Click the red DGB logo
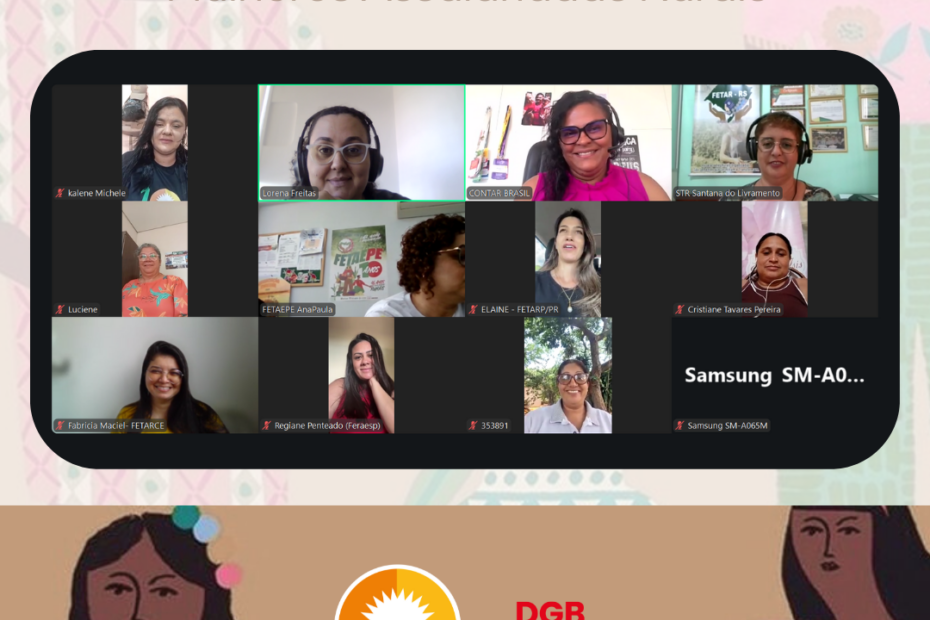930x620 pixels. [549, 609]
